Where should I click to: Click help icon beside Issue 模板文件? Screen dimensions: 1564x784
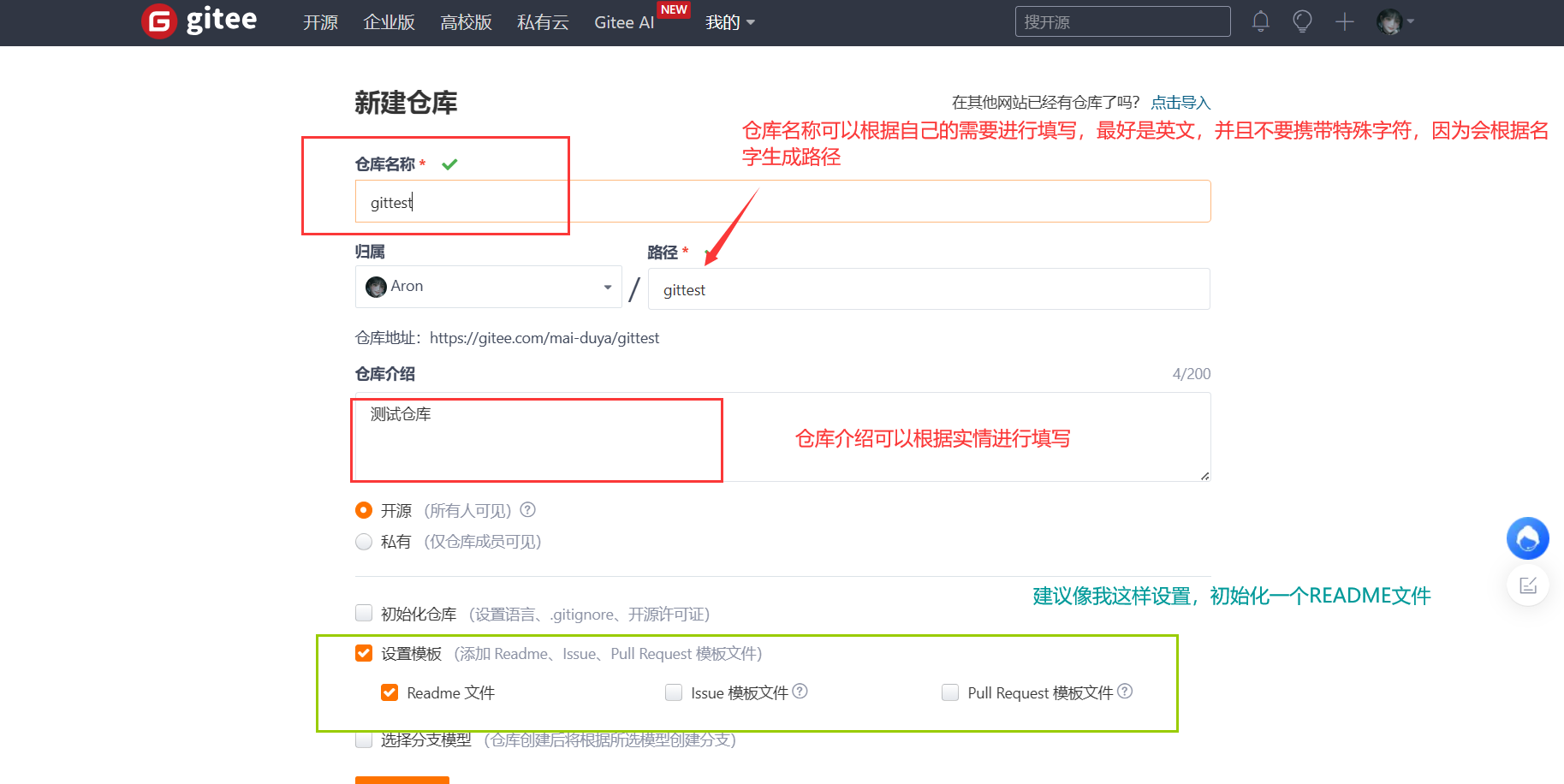pyautogui.click(x=800, y=692)
